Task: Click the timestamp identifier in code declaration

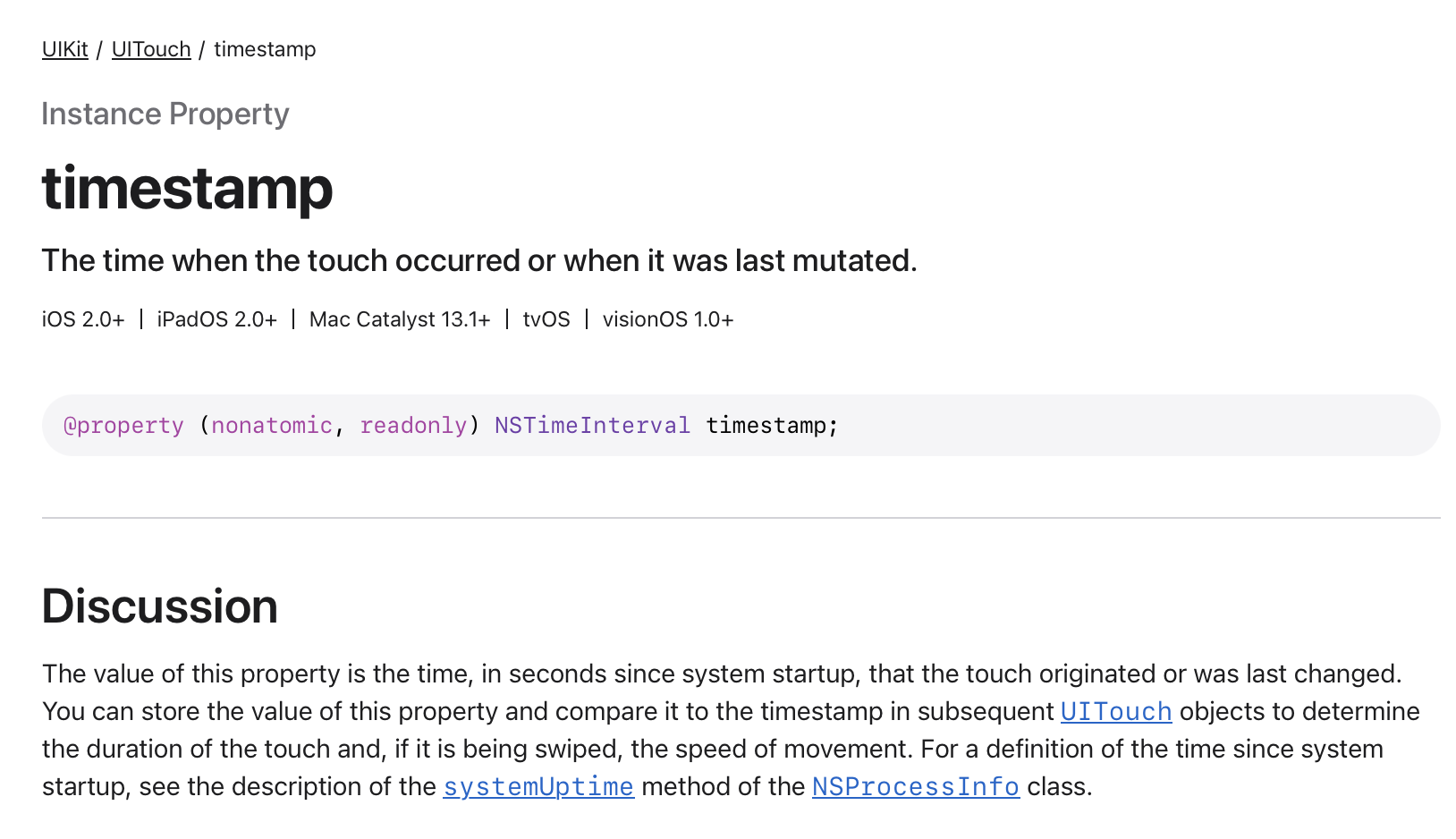Action: coord(766,425)
